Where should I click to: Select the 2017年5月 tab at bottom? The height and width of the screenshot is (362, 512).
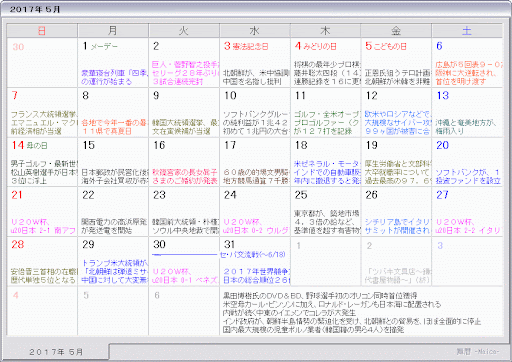(x=56, y=352)
